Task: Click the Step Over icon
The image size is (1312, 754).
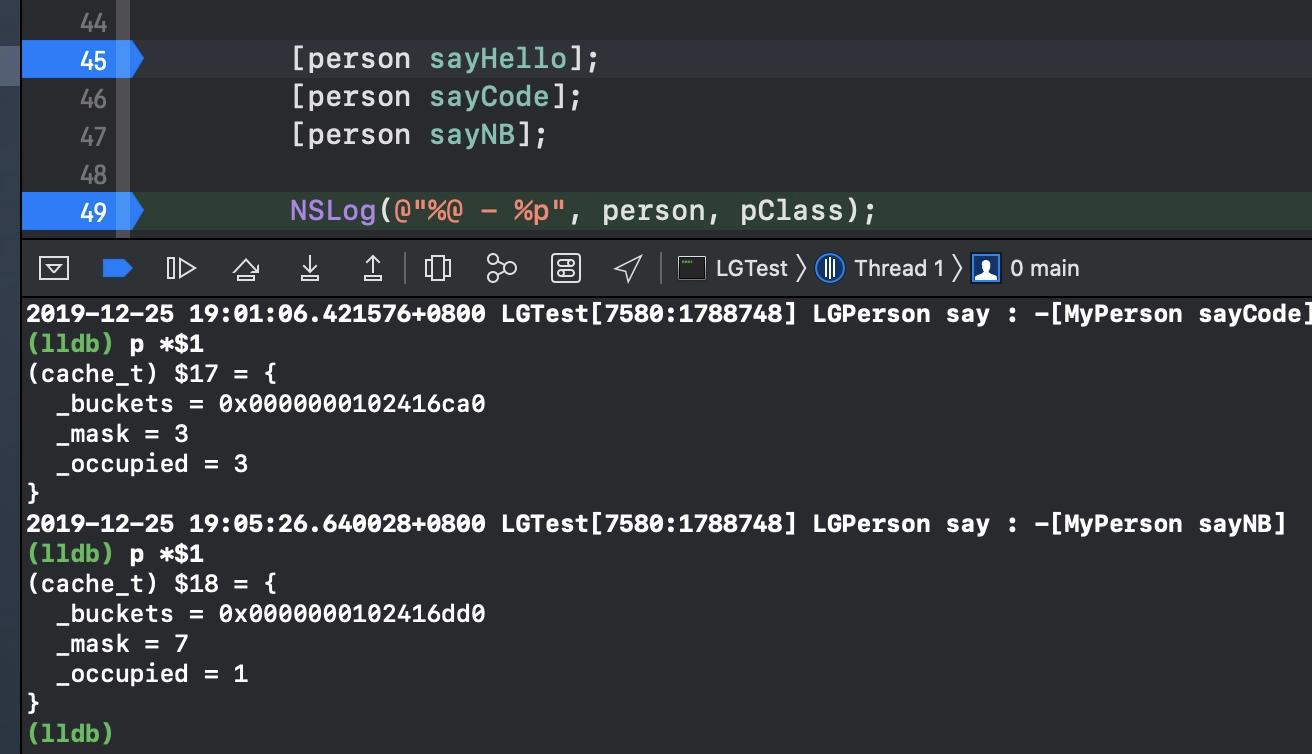Action: pyautogui.click(x=245, y=268)
